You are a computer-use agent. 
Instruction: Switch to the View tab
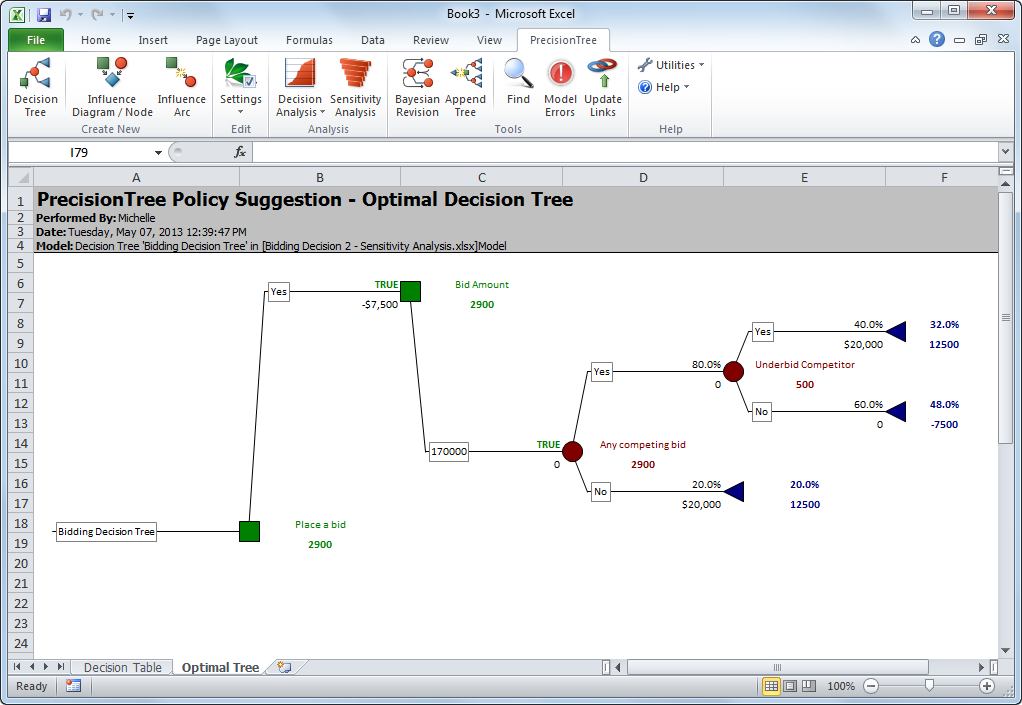(489, 40)
